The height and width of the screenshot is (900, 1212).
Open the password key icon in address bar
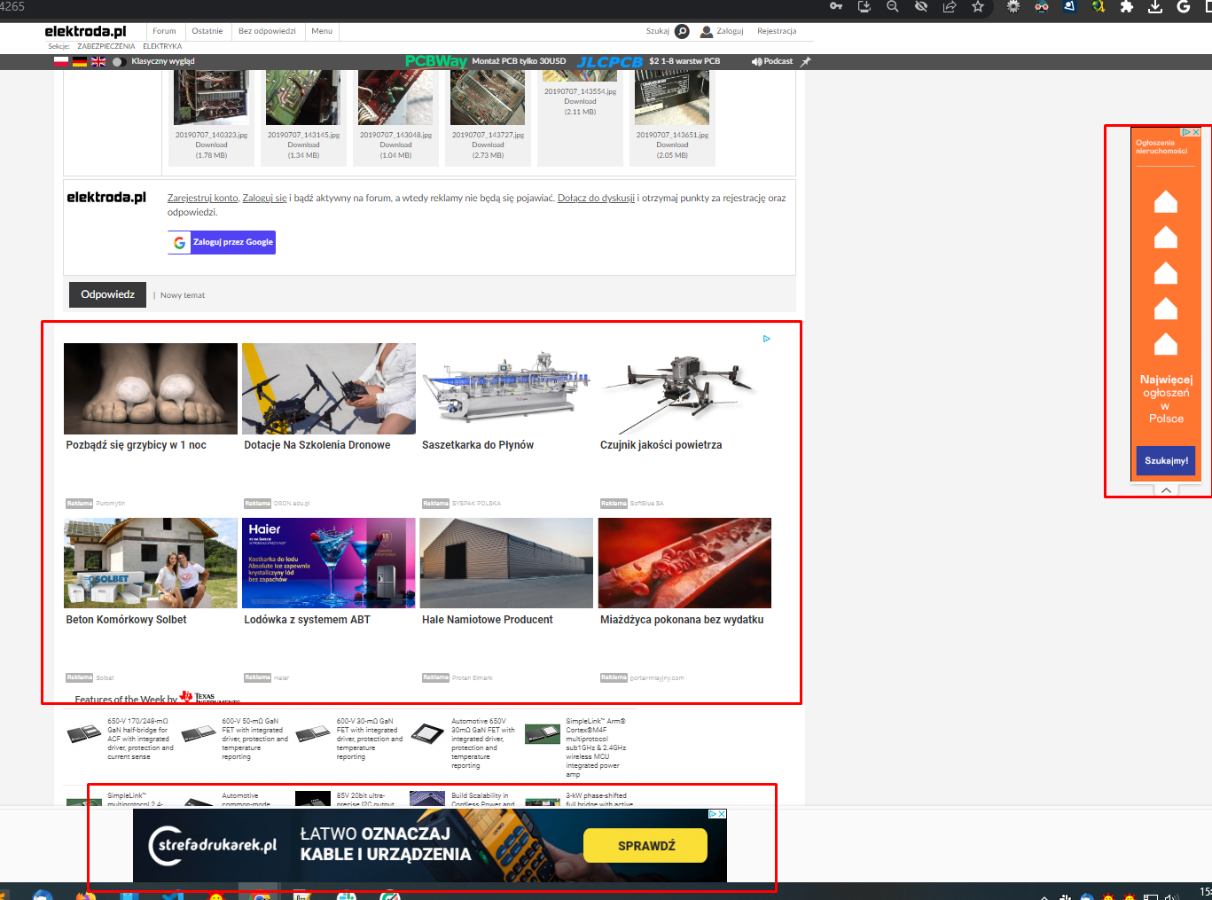click(838, 6)
